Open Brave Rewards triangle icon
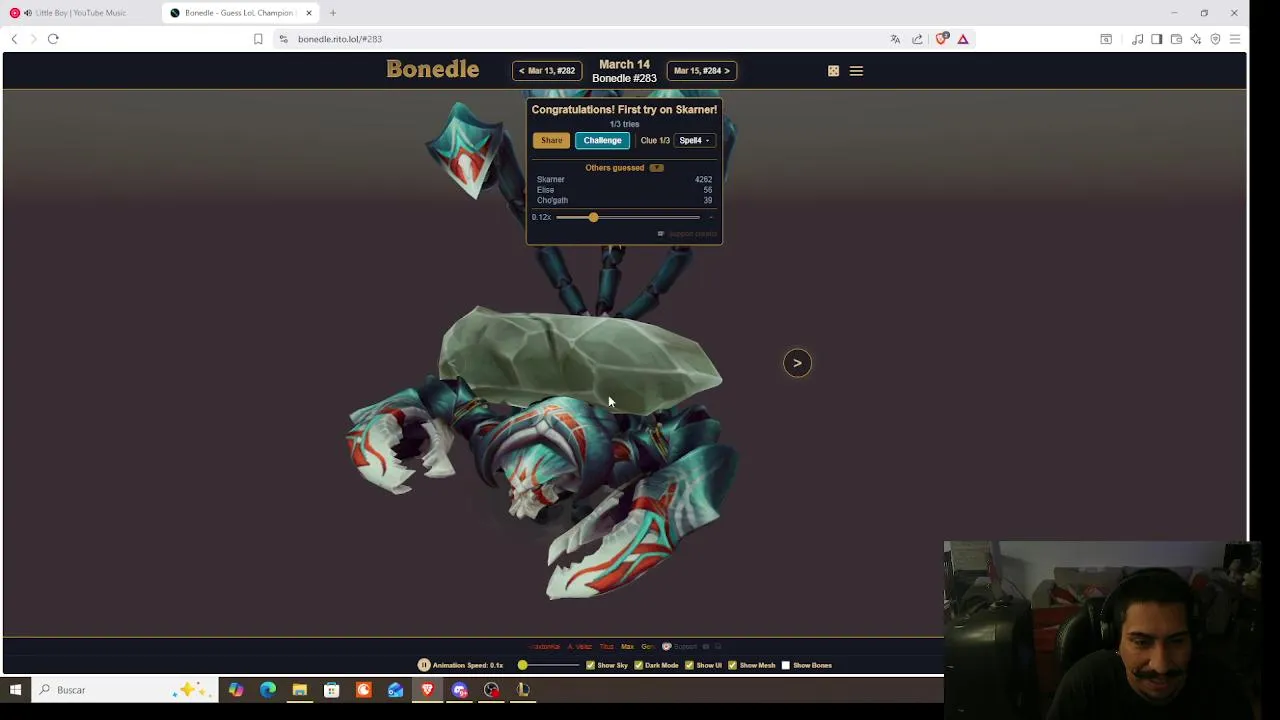 click(963, 39)
